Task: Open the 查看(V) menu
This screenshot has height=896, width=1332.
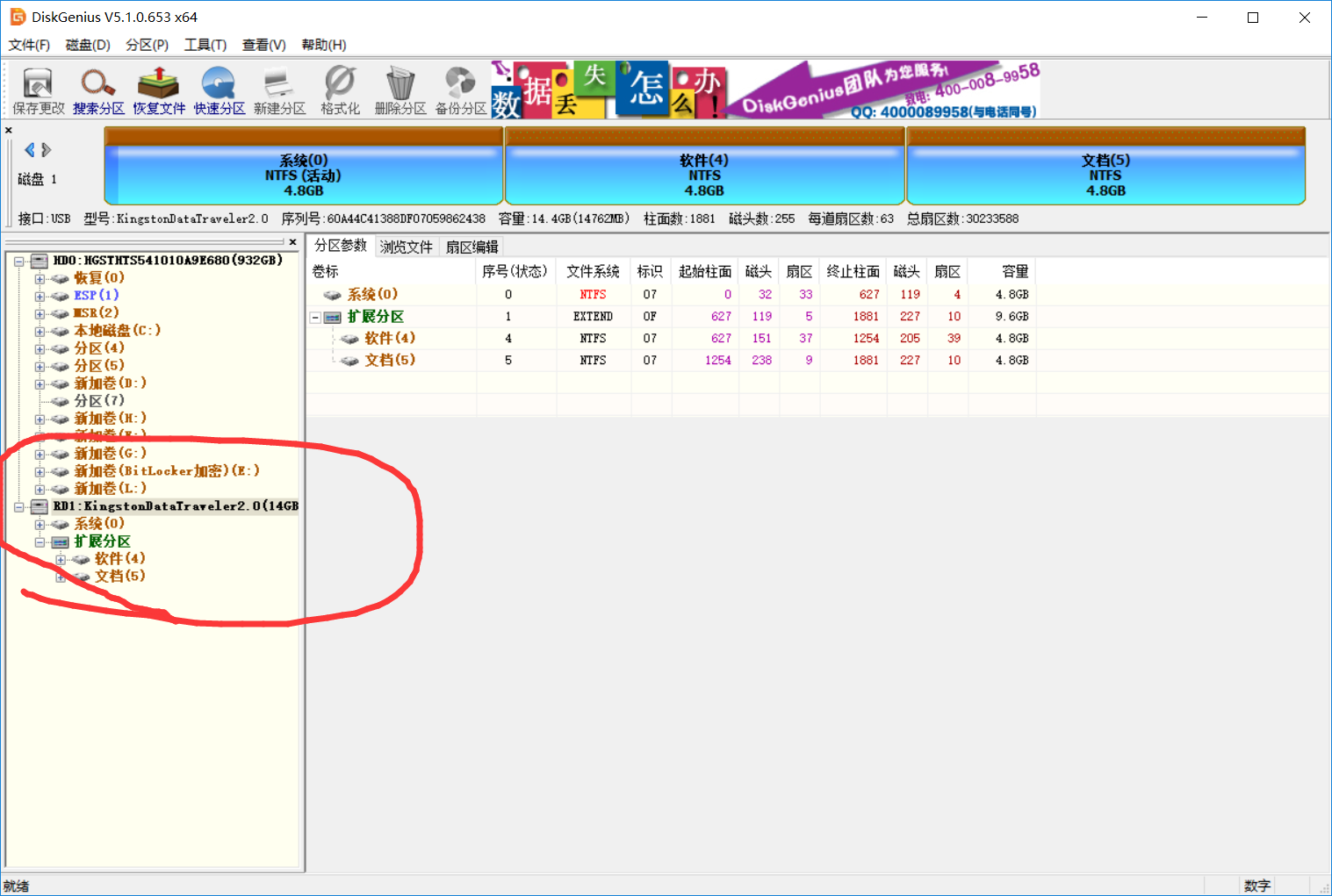Action: pyautogui.click(x=264, y=45)
